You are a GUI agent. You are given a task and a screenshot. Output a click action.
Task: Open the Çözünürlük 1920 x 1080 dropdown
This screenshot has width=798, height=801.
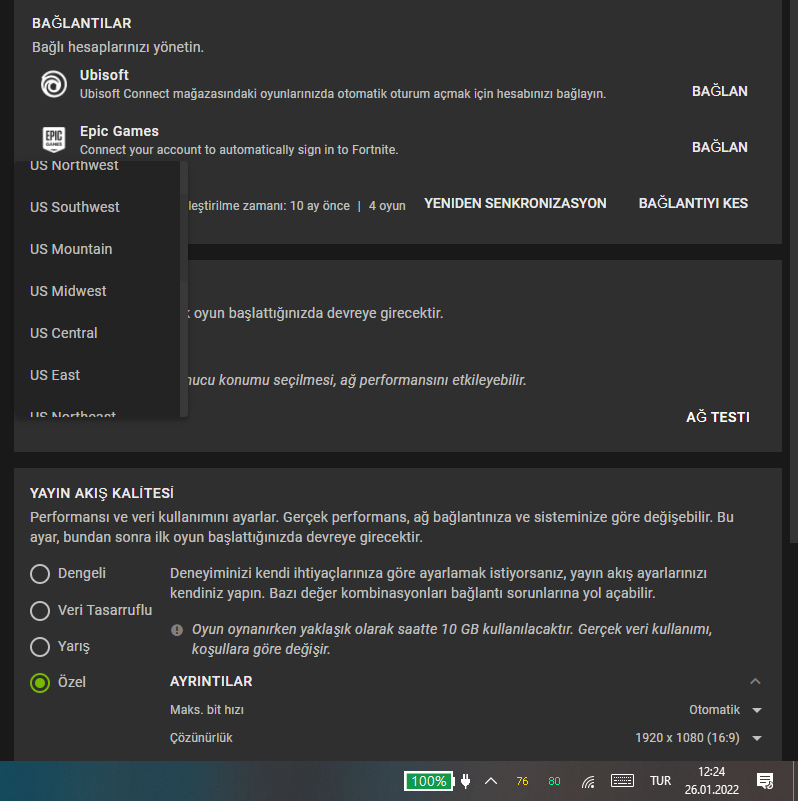[699, 738]
